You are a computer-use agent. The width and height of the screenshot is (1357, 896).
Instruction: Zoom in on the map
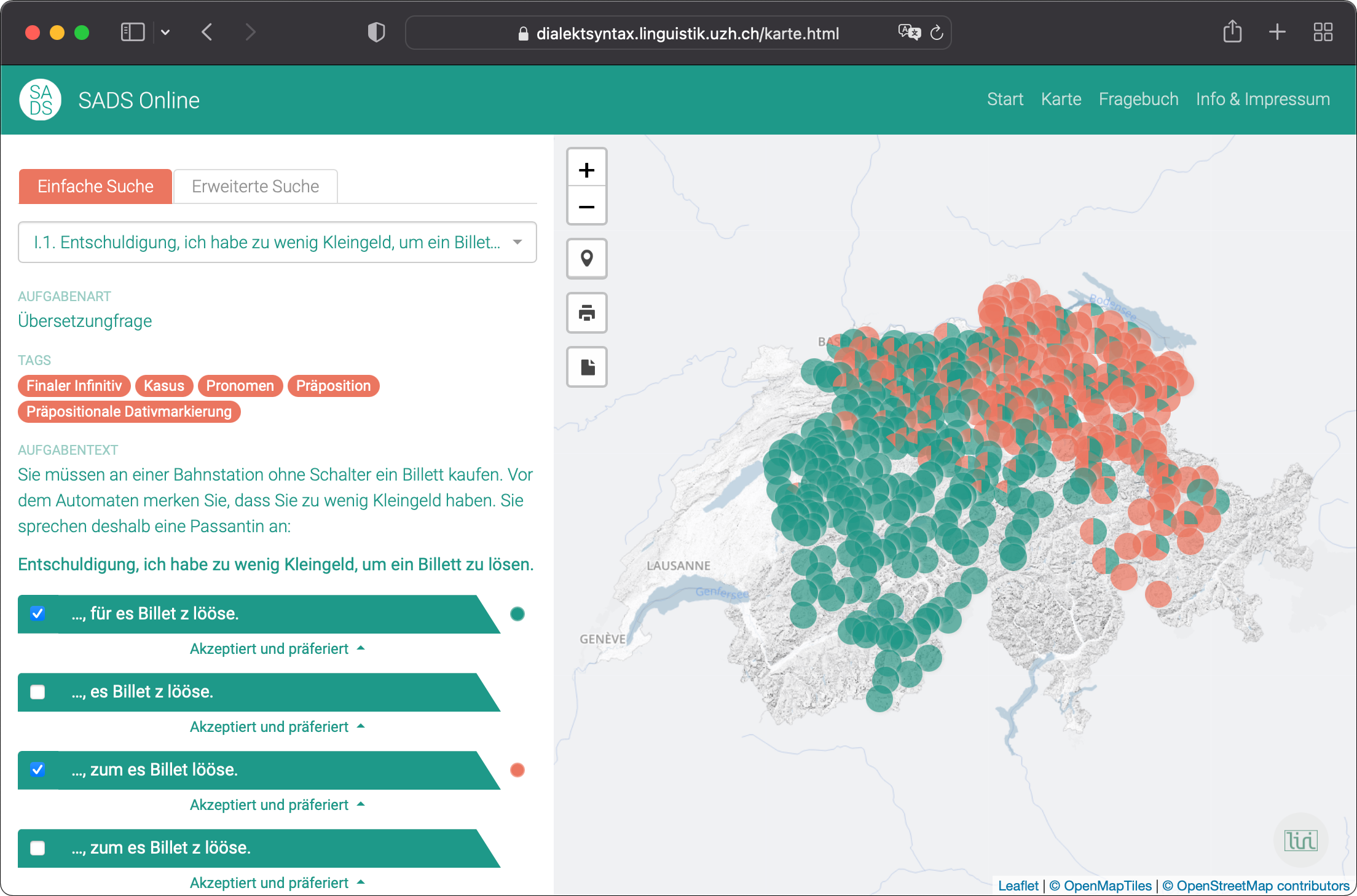coord(586,170)
